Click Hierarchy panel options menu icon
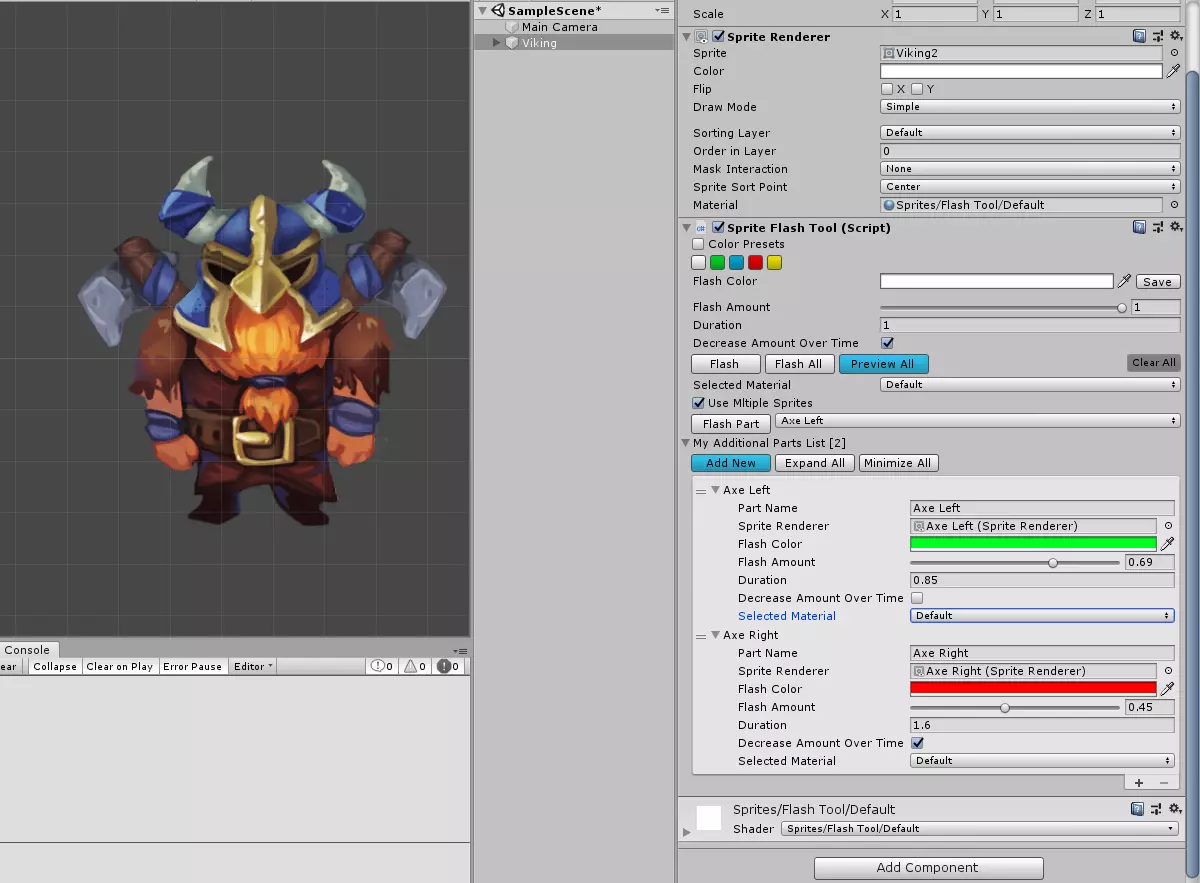The height and width of the screenshot is (883, 1200). click(662, 10)
